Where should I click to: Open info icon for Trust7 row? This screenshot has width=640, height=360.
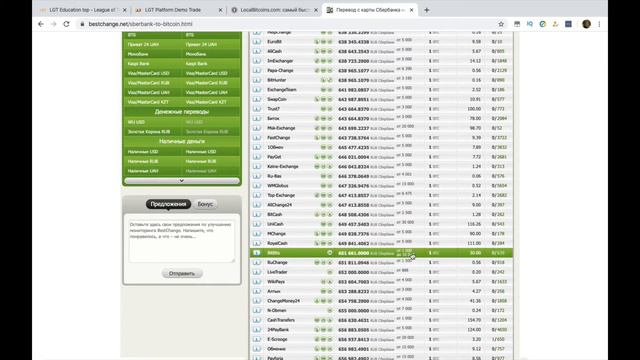point(257,109)
